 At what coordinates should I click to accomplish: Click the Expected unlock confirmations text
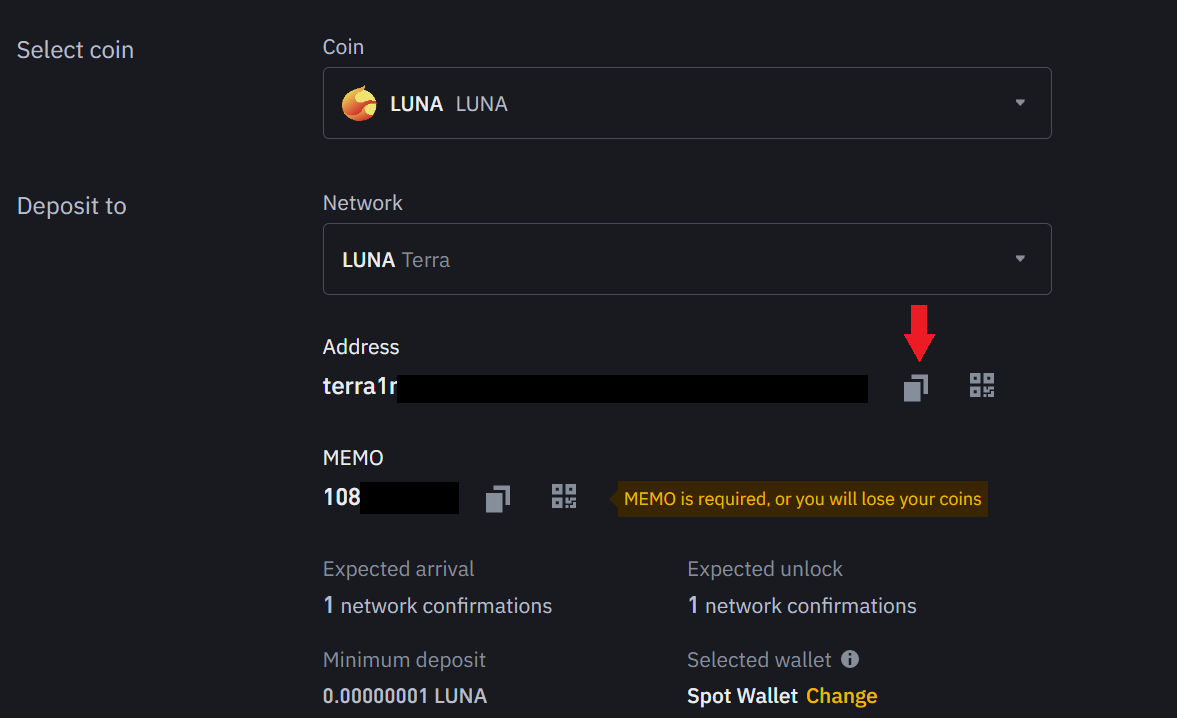tap(802, 606)
